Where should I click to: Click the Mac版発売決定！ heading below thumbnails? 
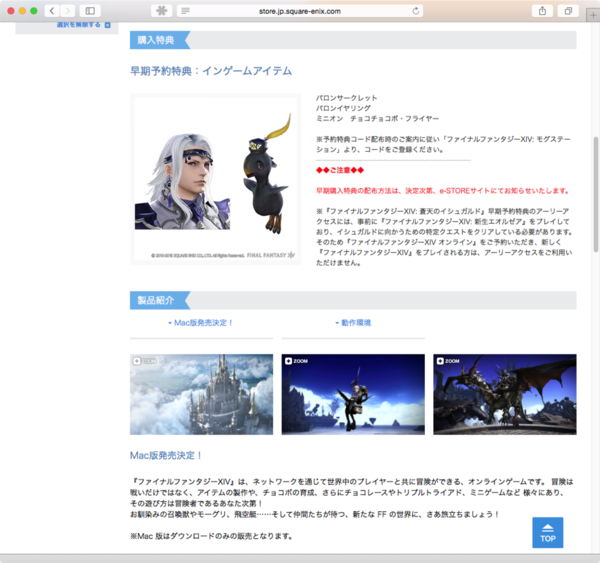pos(166,455)
